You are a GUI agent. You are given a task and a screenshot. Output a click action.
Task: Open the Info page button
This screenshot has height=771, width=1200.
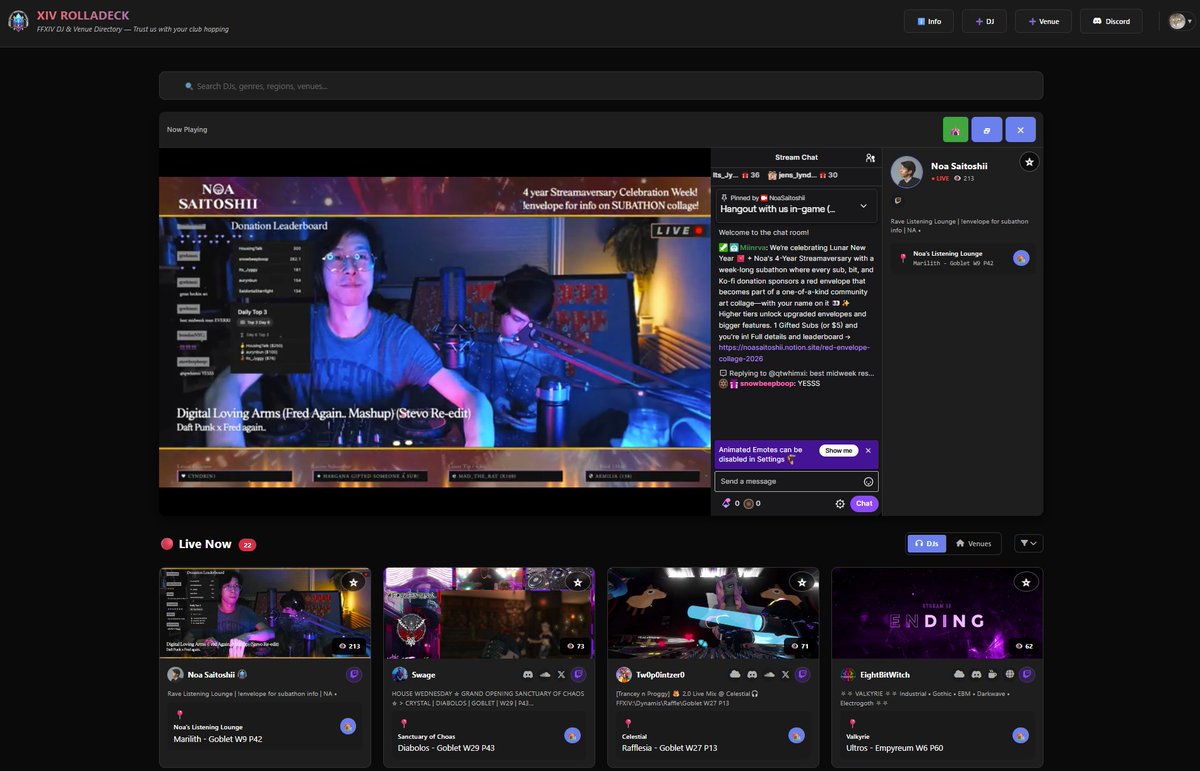tap(929, 21)
